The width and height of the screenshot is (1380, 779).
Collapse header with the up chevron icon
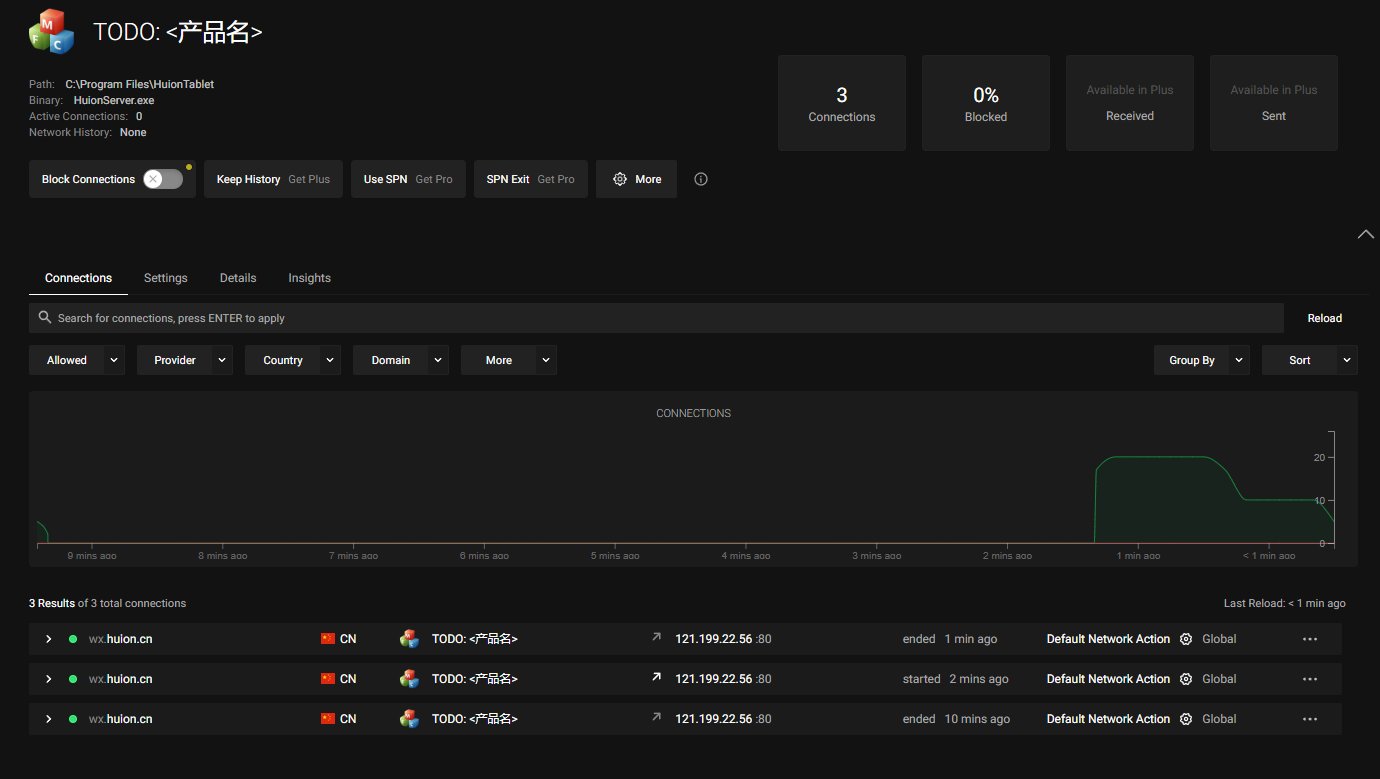1366,234
